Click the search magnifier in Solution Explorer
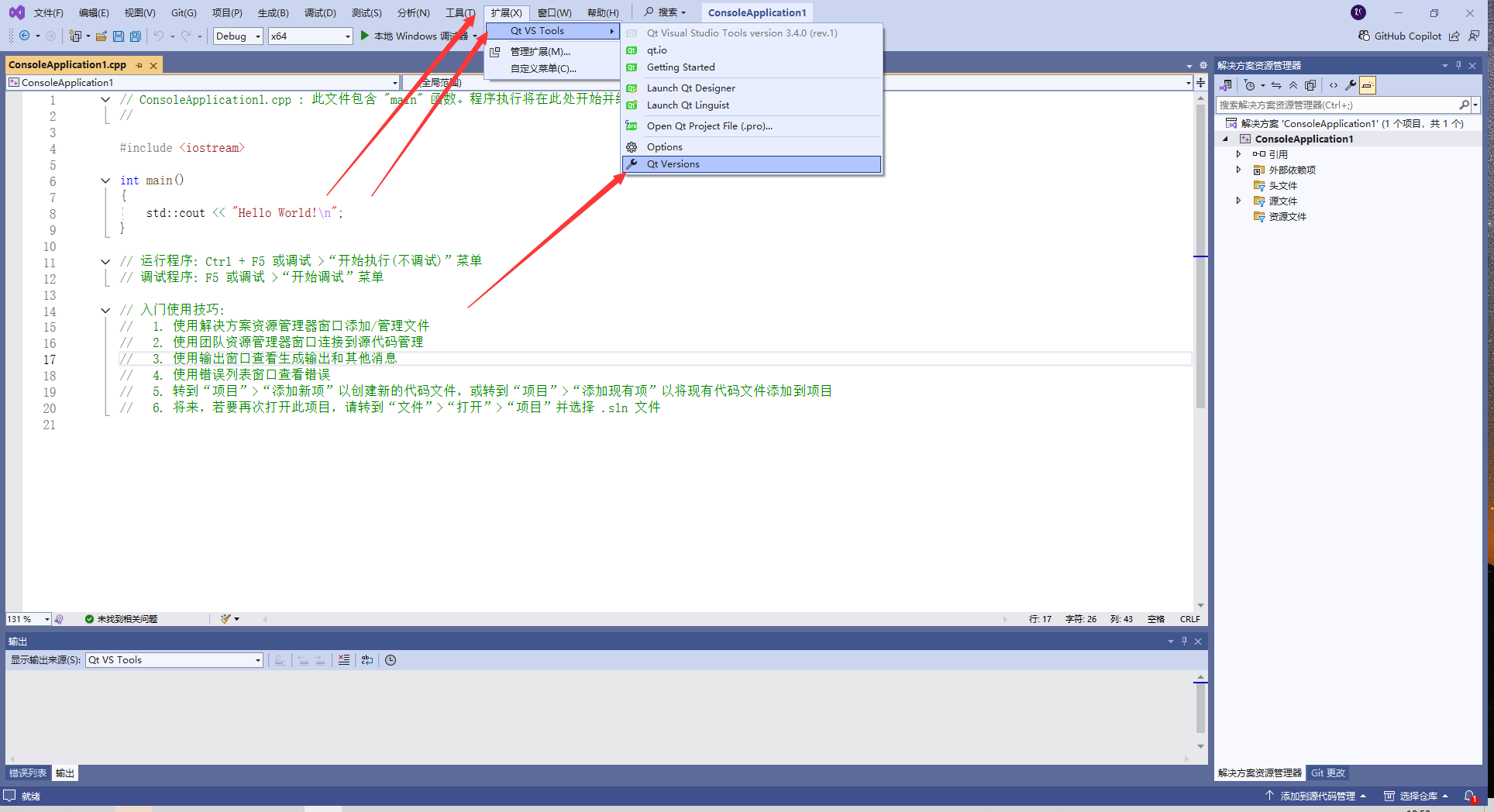The height and width of the screenshot is (812, 1494). (1464, 105)
